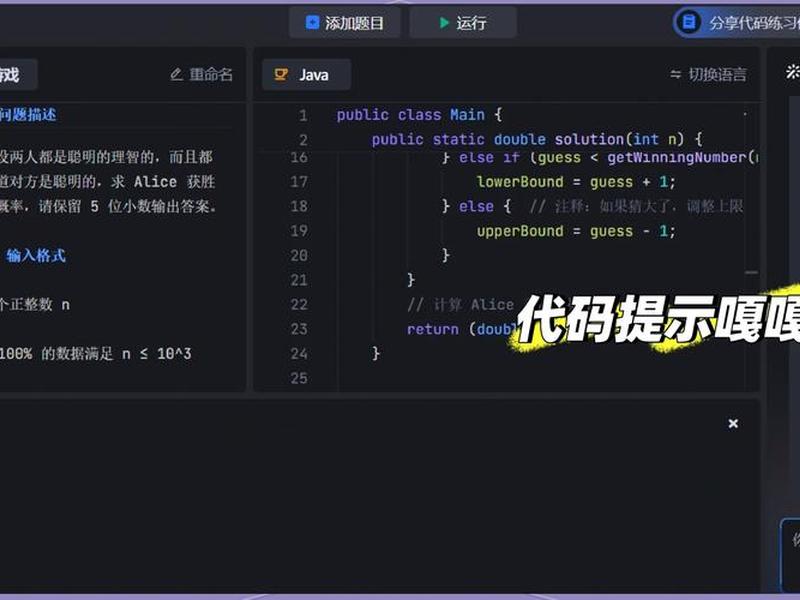This screenshot has width=800, height=600.
Task: Click the document icon on share button
Action: [x=689, y=22]
